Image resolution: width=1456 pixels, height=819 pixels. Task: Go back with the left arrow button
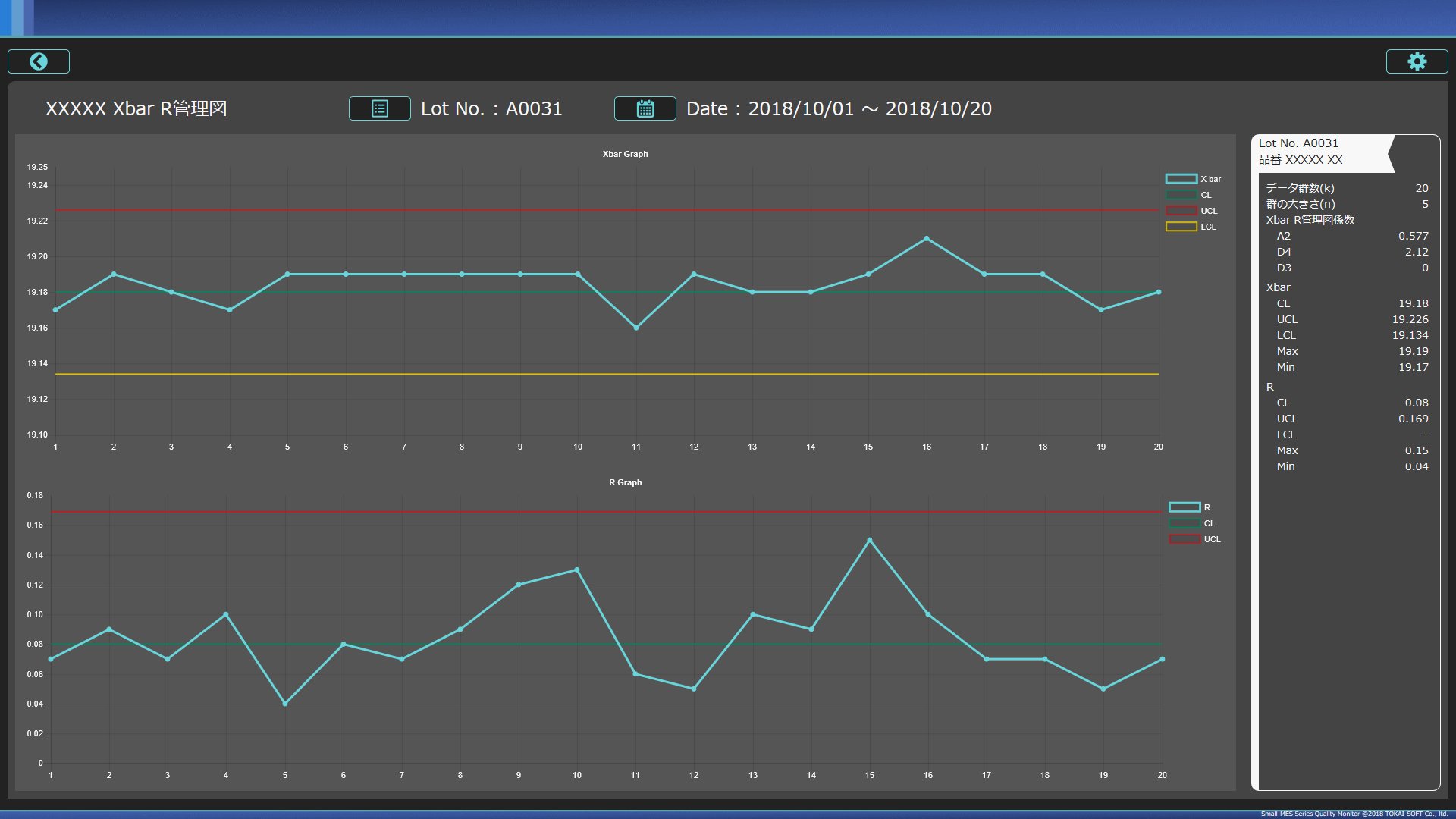[x=39, y=61]
